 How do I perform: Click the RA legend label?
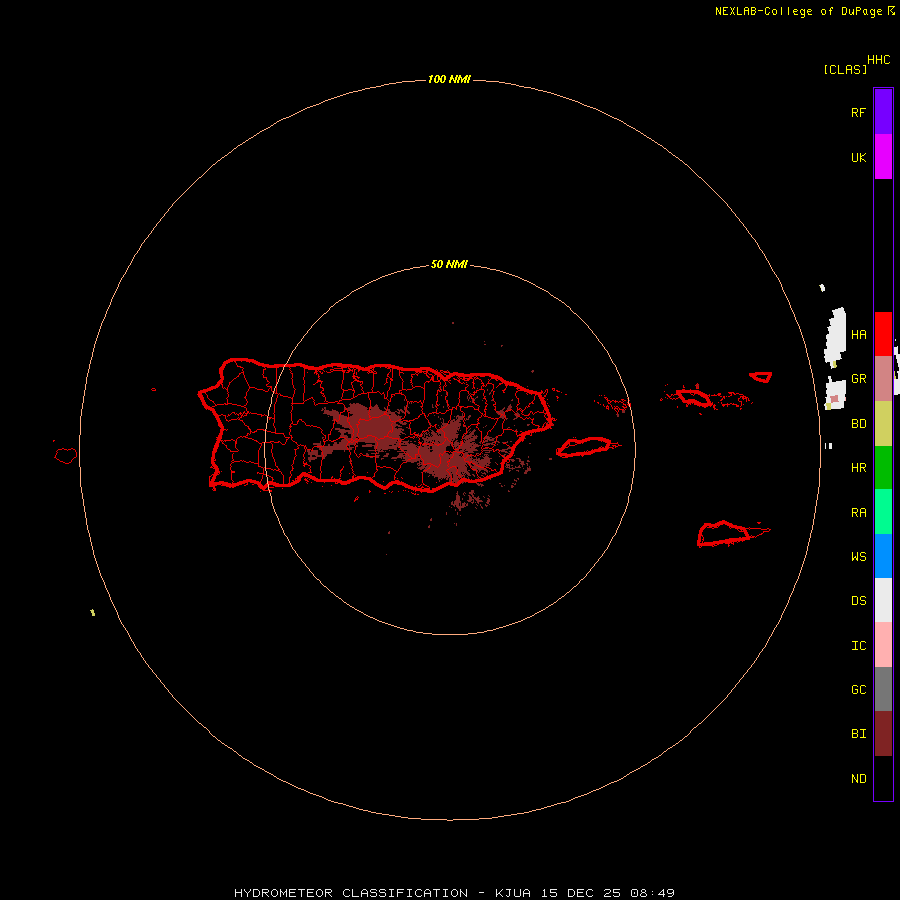[858, 512]
